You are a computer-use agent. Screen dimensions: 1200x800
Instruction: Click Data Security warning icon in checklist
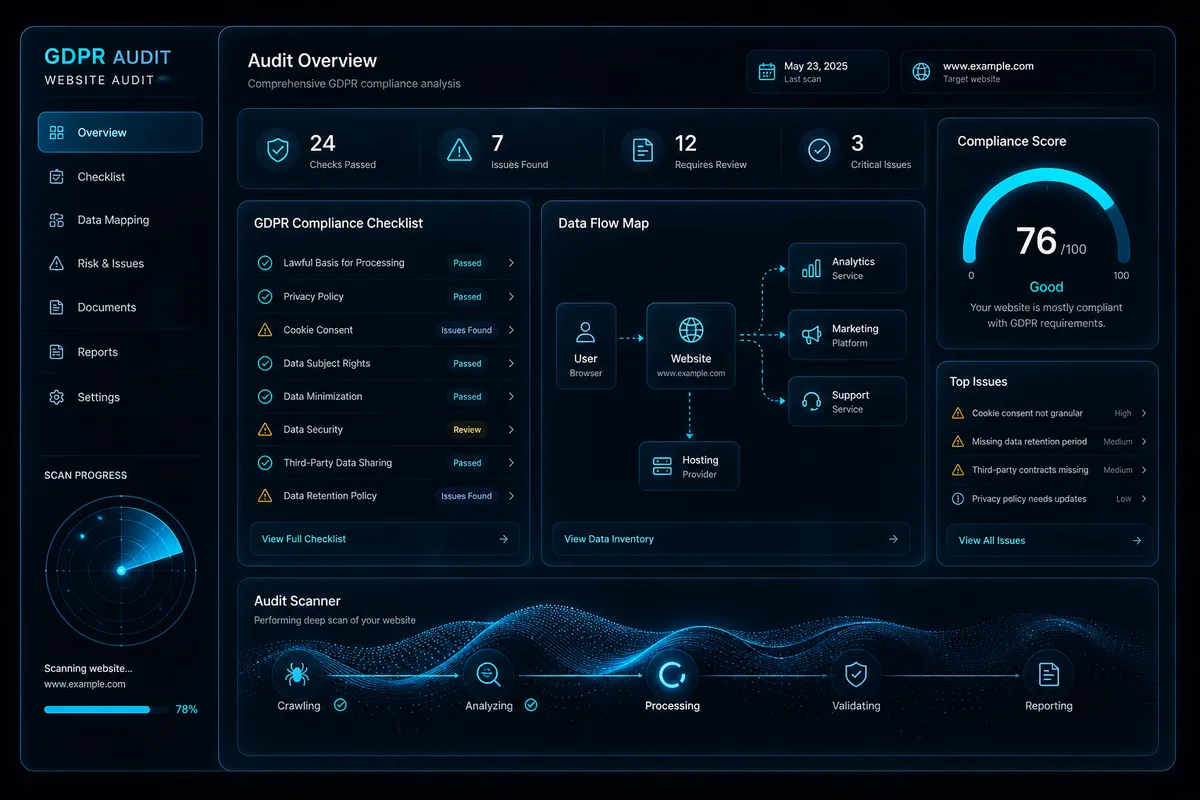pos(265,429)
